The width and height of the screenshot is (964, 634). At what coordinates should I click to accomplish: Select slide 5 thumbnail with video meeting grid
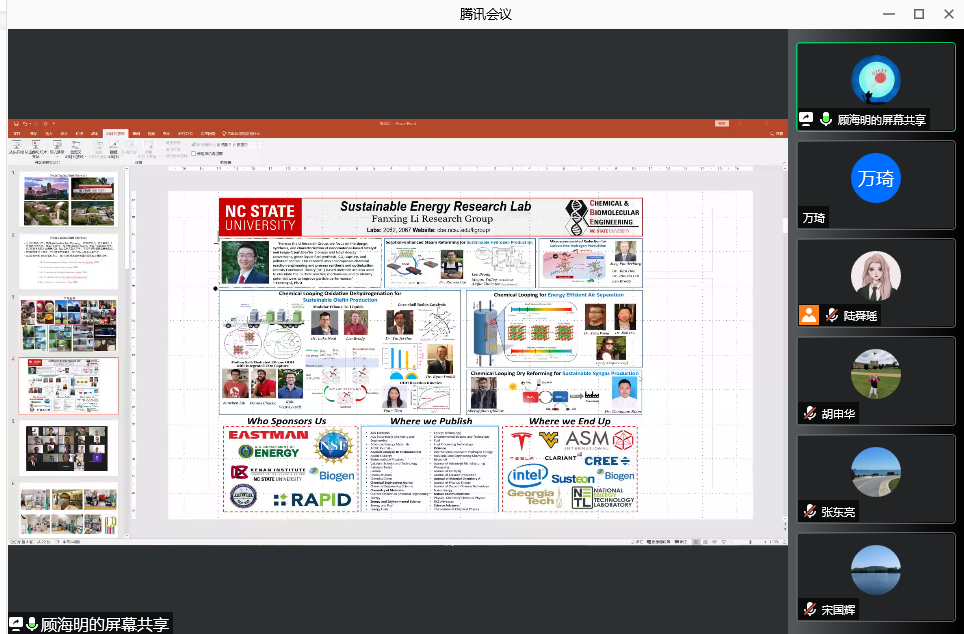coord(68,448)
